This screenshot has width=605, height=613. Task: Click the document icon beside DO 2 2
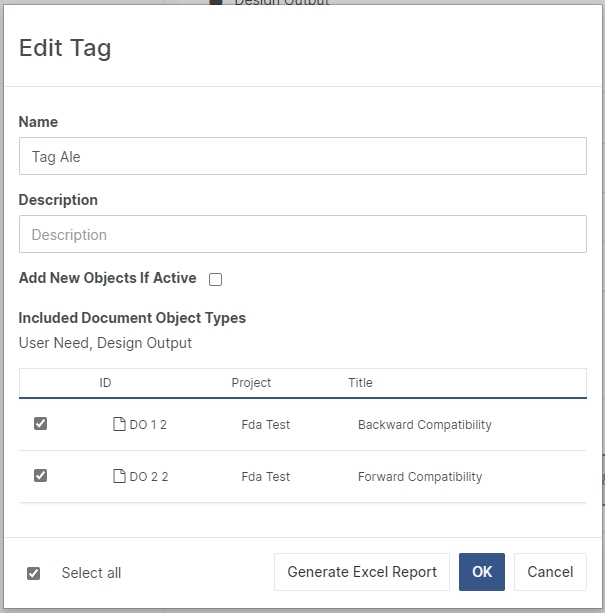tap(119, 477)
